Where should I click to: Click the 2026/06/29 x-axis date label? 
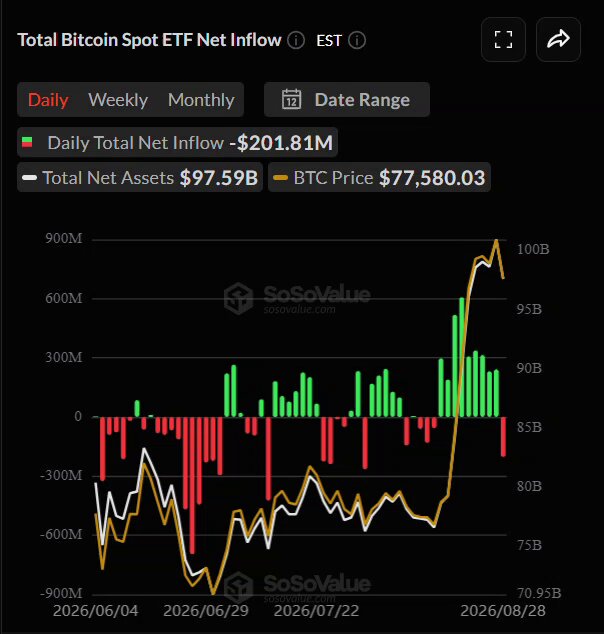click(206, 611)
